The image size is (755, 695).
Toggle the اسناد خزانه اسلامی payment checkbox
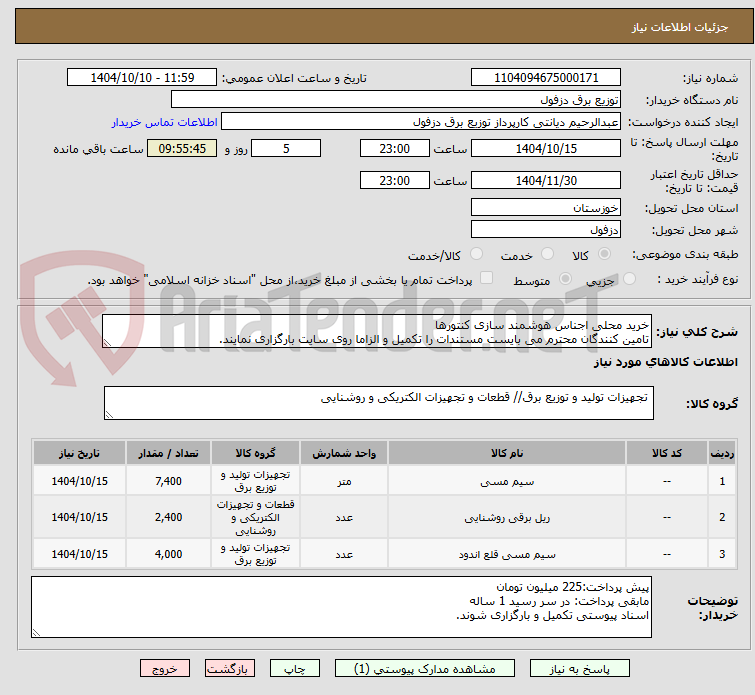(486, 278)
